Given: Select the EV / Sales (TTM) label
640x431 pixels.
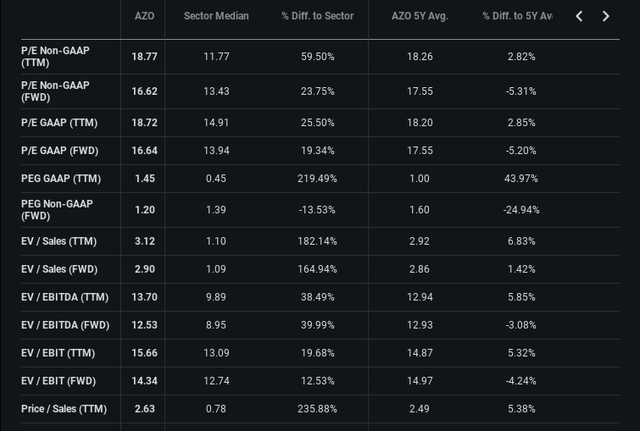Looking at the screenshot, I should point(60,243).
